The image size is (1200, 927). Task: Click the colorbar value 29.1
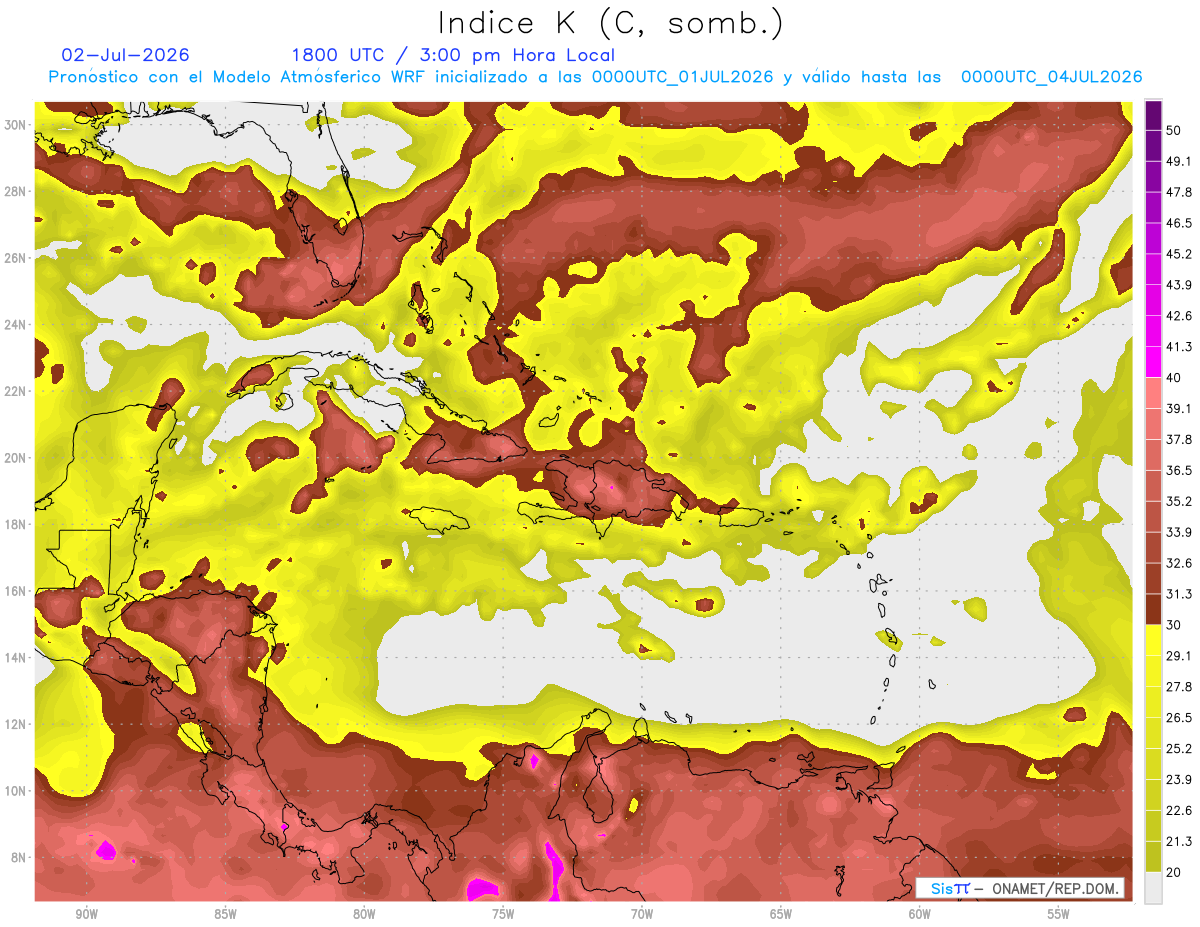(x=1178, y=656)
